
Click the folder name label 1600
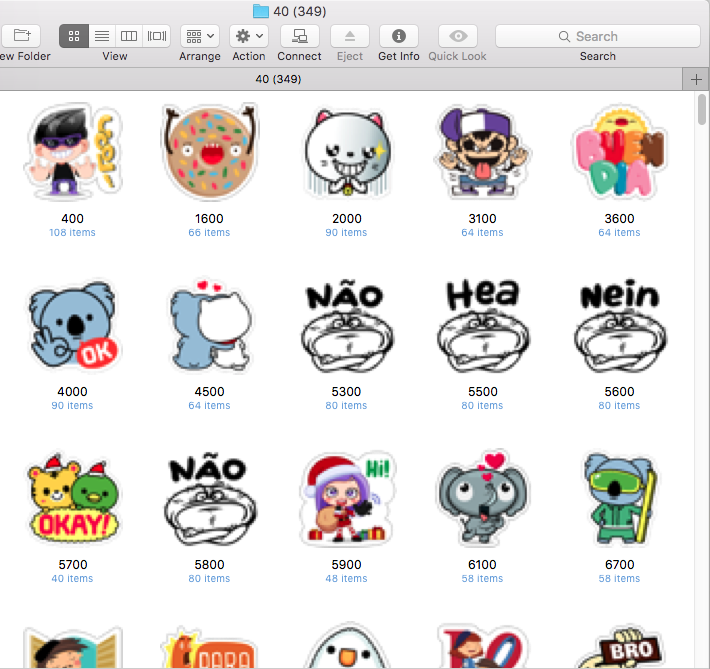tap(209, 219)
